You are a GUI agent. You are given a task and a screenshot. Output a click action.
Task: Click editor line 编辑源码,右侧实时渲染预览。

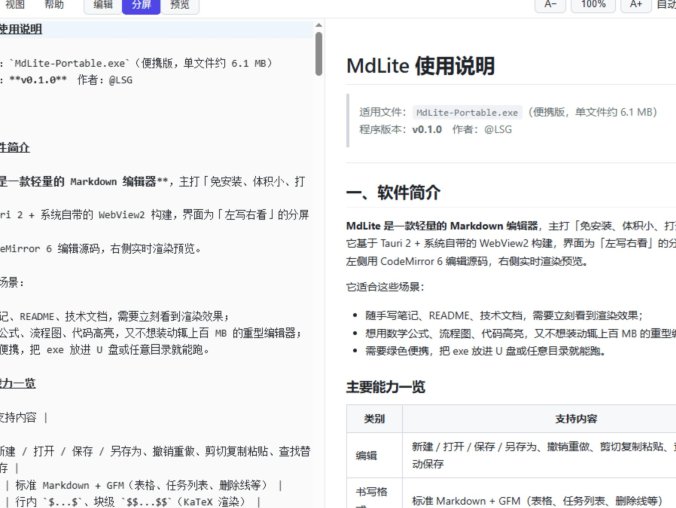[x=100, y=249]
